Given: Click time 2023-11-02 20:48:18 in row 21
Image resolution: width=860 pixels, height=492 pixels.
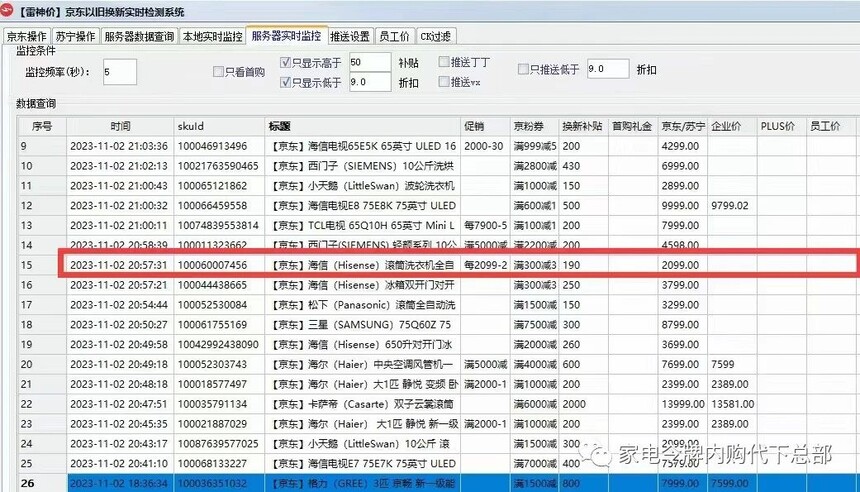Looking at the screenshot, I should click(118, 384).
